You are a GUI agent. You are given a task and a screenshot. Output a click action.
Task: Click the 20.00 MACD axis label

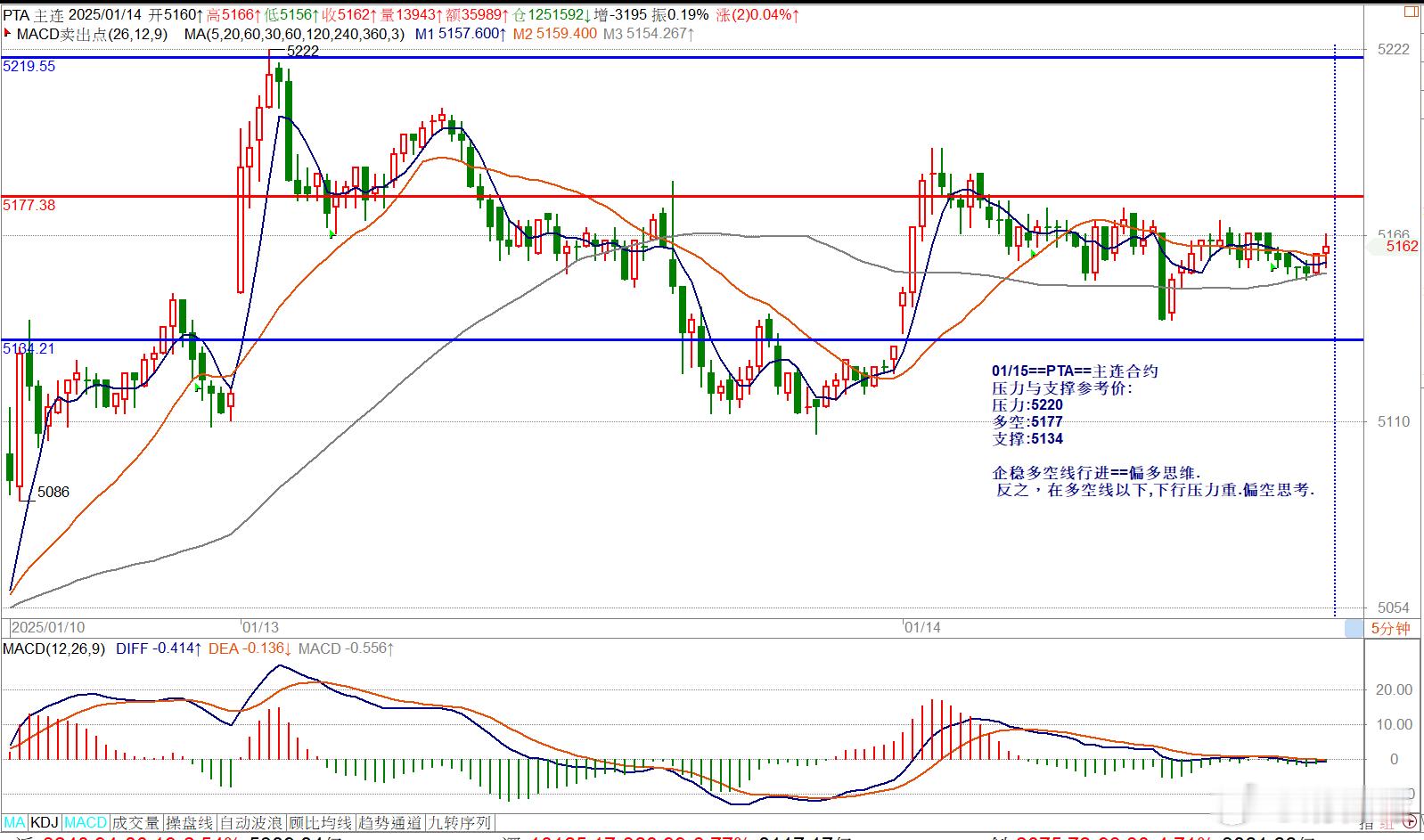[1395, 689]
